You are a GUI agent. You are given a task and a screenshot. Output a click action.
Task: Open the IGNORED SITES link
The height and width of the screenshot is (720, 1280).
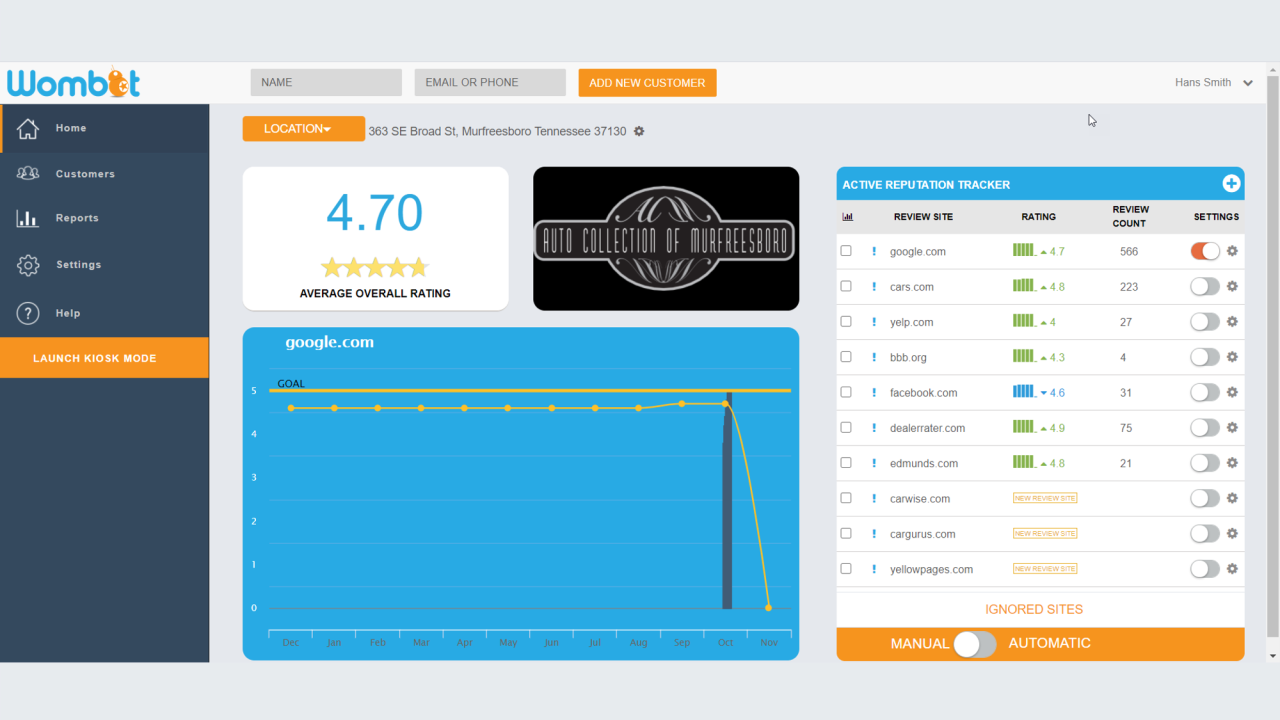[1033, 609]
